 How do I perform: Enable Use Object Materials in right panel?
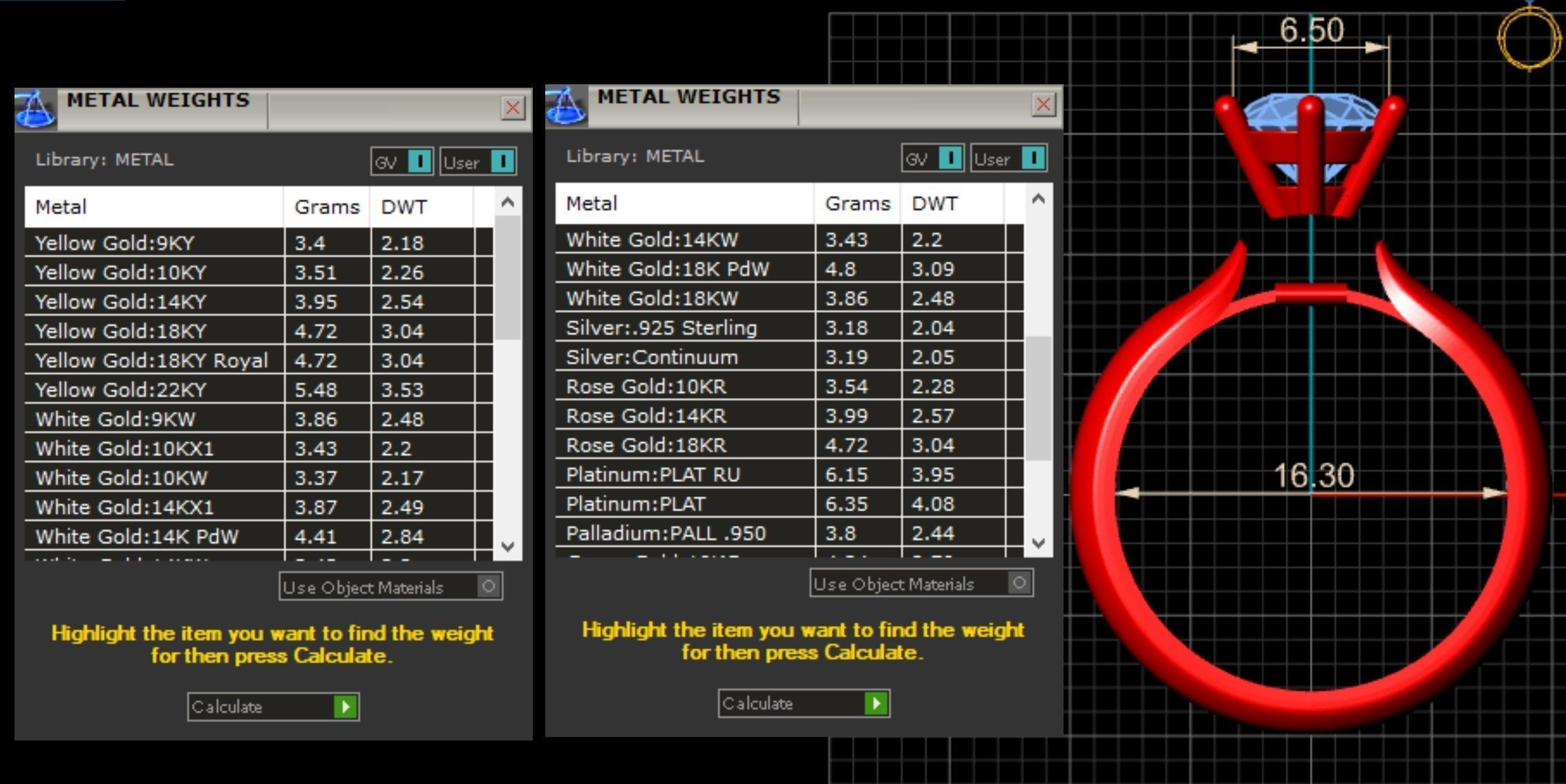(1019, 583)
